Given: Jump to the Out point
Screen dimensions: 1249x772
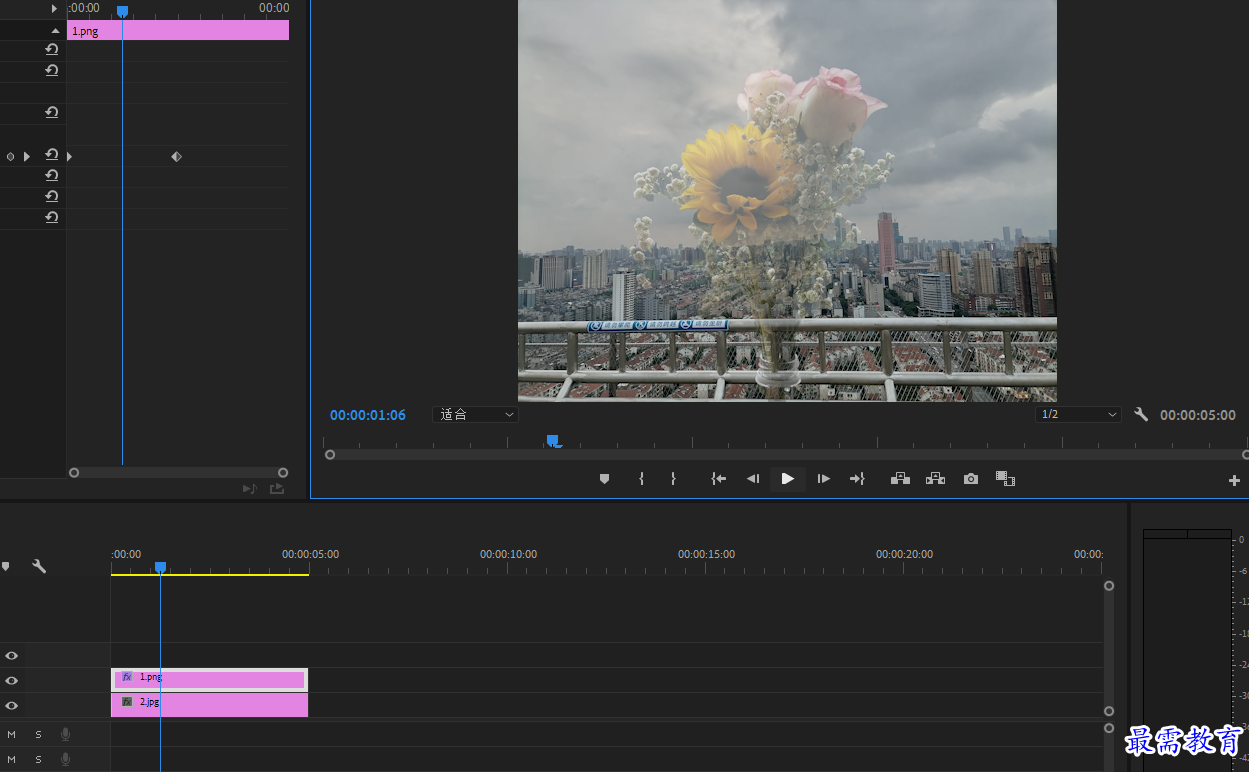Looking at the screenshot, I should pyautogui.click(x=857, y=479).
